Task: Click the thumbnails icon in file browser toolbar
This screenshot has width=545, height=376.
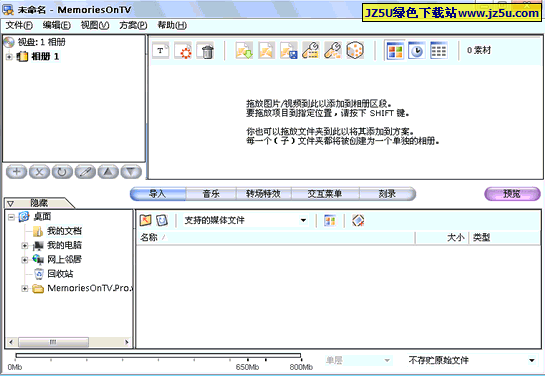Action: (330, 220)
